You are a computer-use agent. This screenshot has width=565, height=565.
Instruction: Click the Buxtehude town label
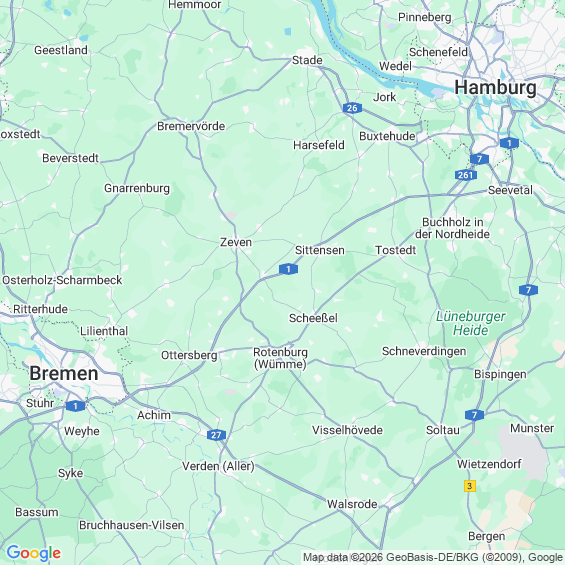387,136
